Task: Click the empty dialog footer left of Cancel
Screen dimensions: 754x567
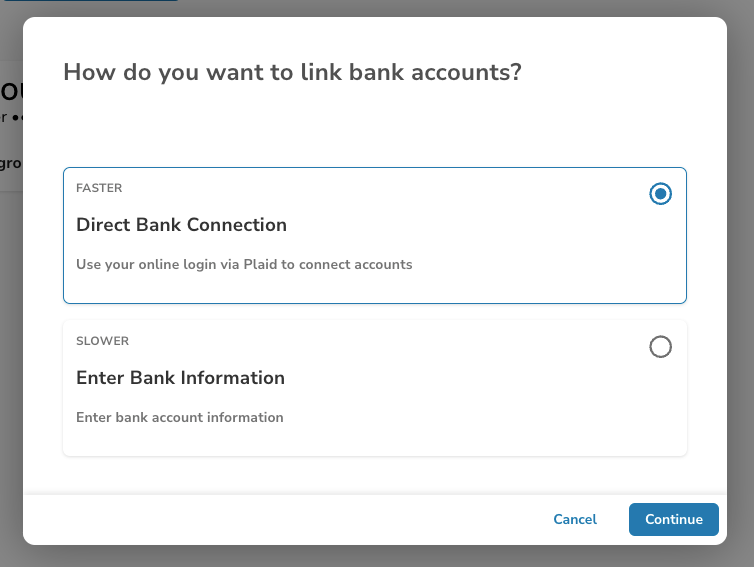Action: click(x=280, y=519)
